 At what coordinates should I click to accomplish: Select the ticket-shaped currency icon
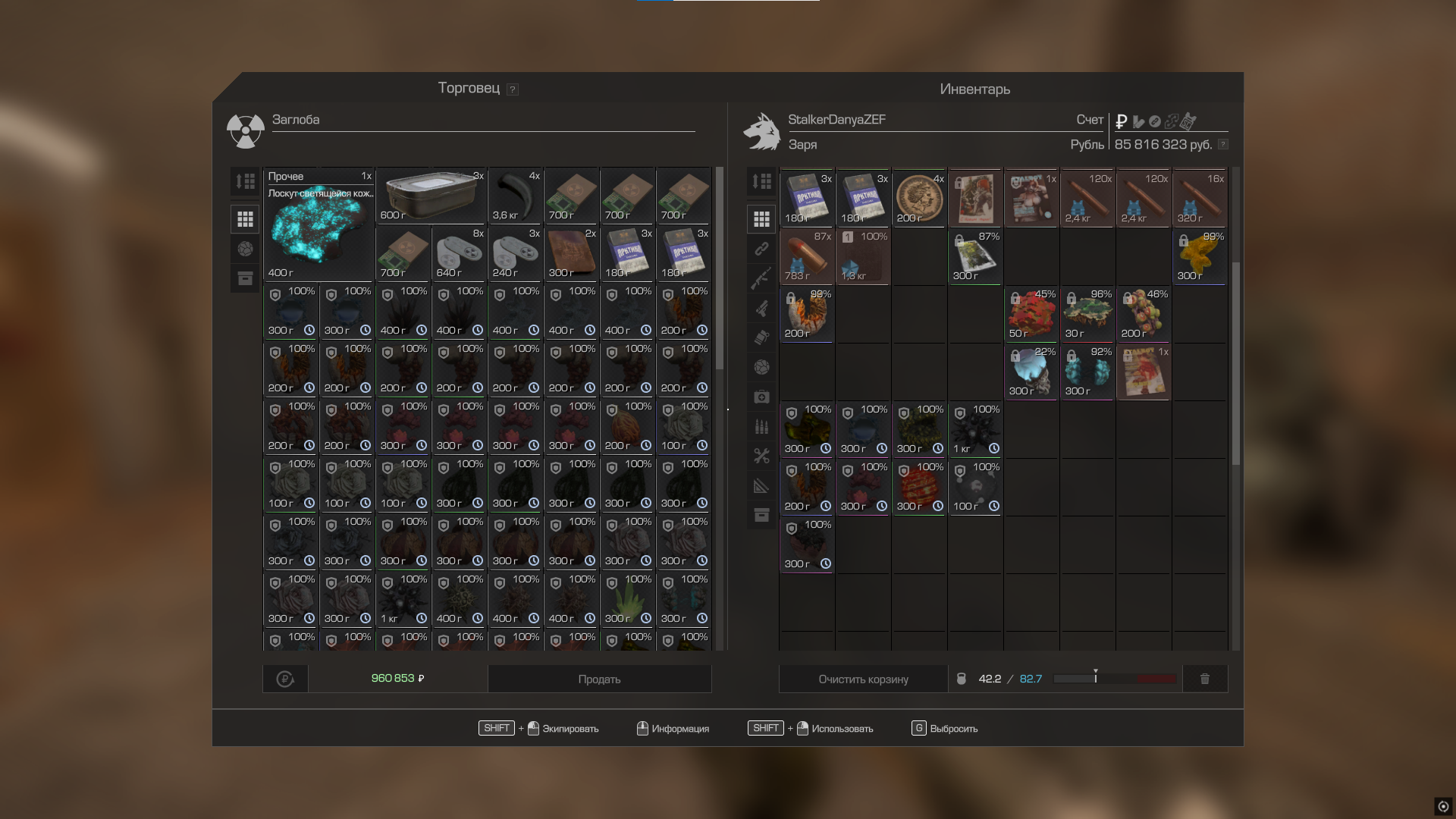click(x=1188, y=121)
